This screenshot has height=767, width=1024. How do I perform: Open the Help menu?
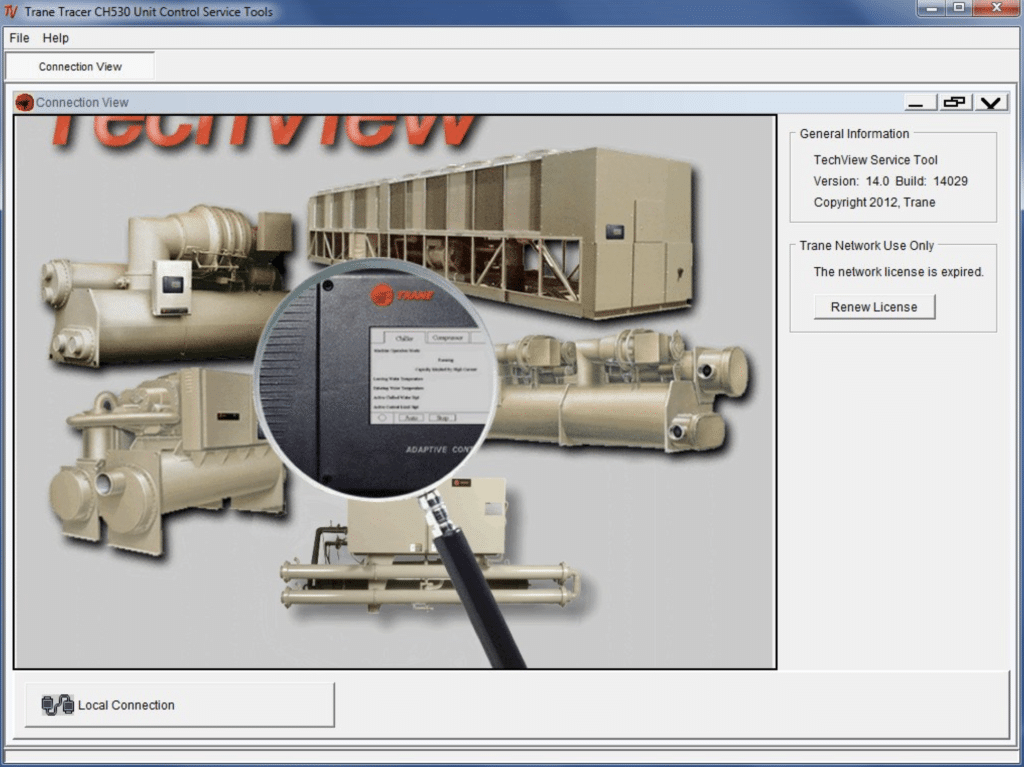tap(56, 38)
